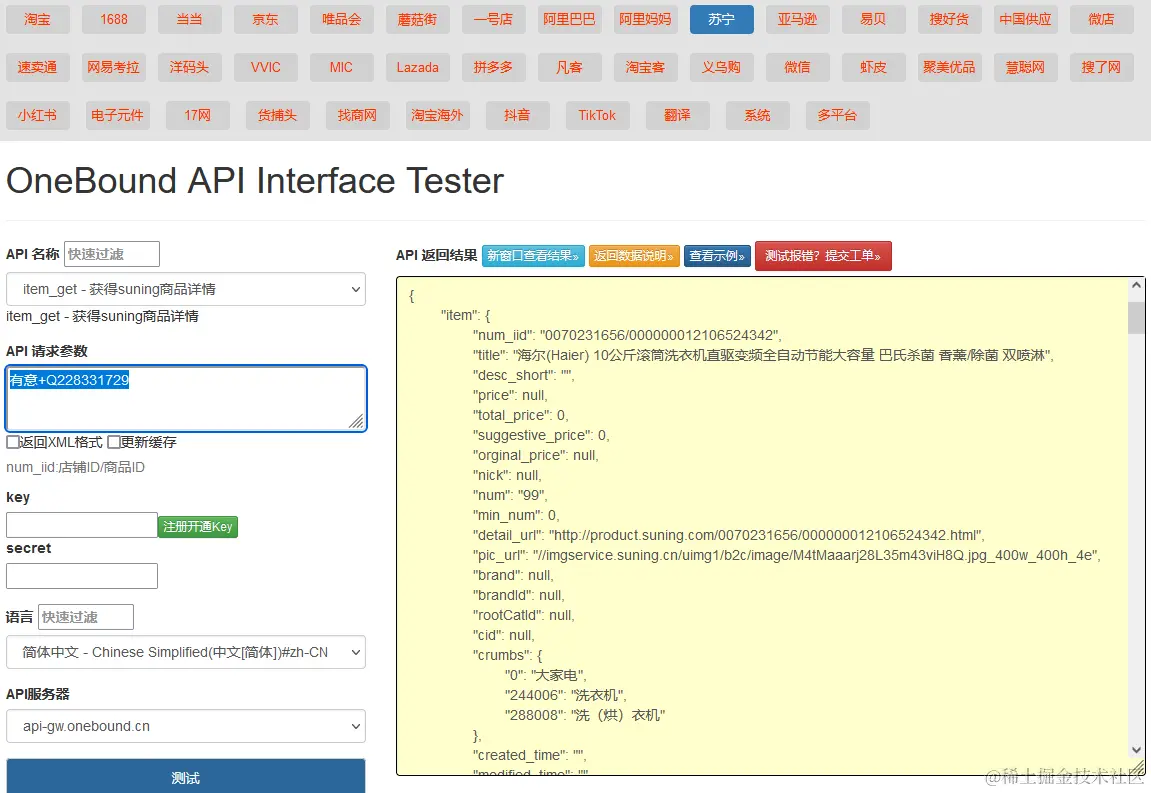
Task: Open the 货捕头 tab
Action: 277,115
